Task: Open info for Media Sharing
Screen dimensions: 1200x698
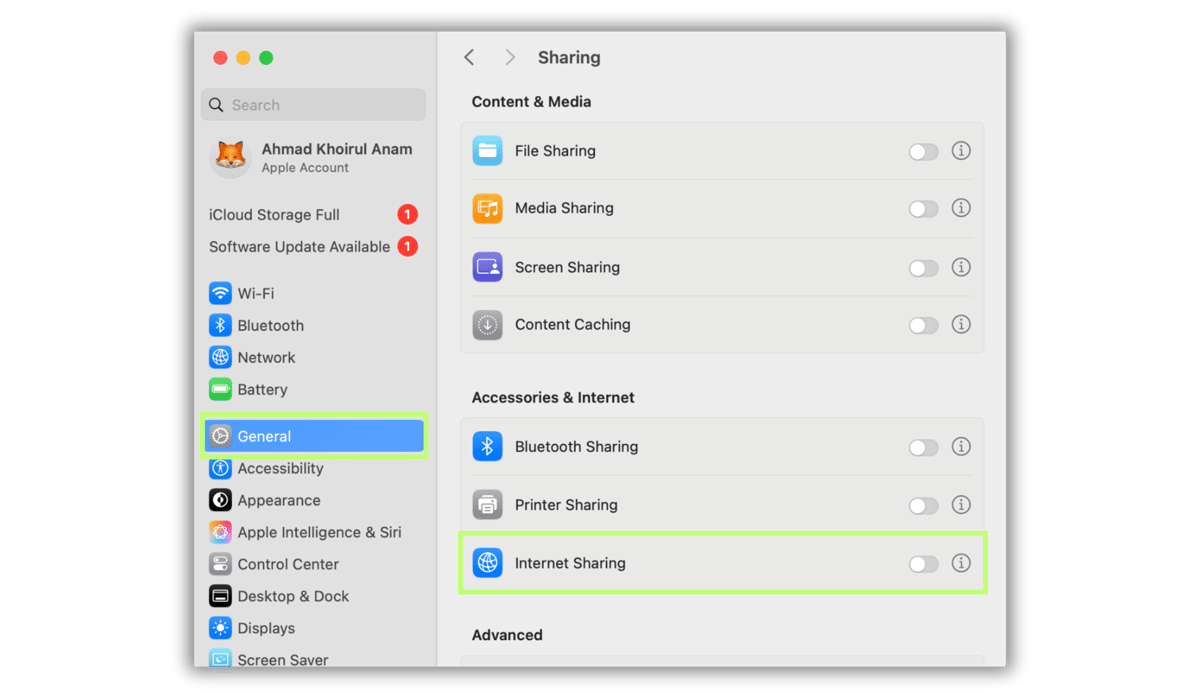Action: coord(961,208)
